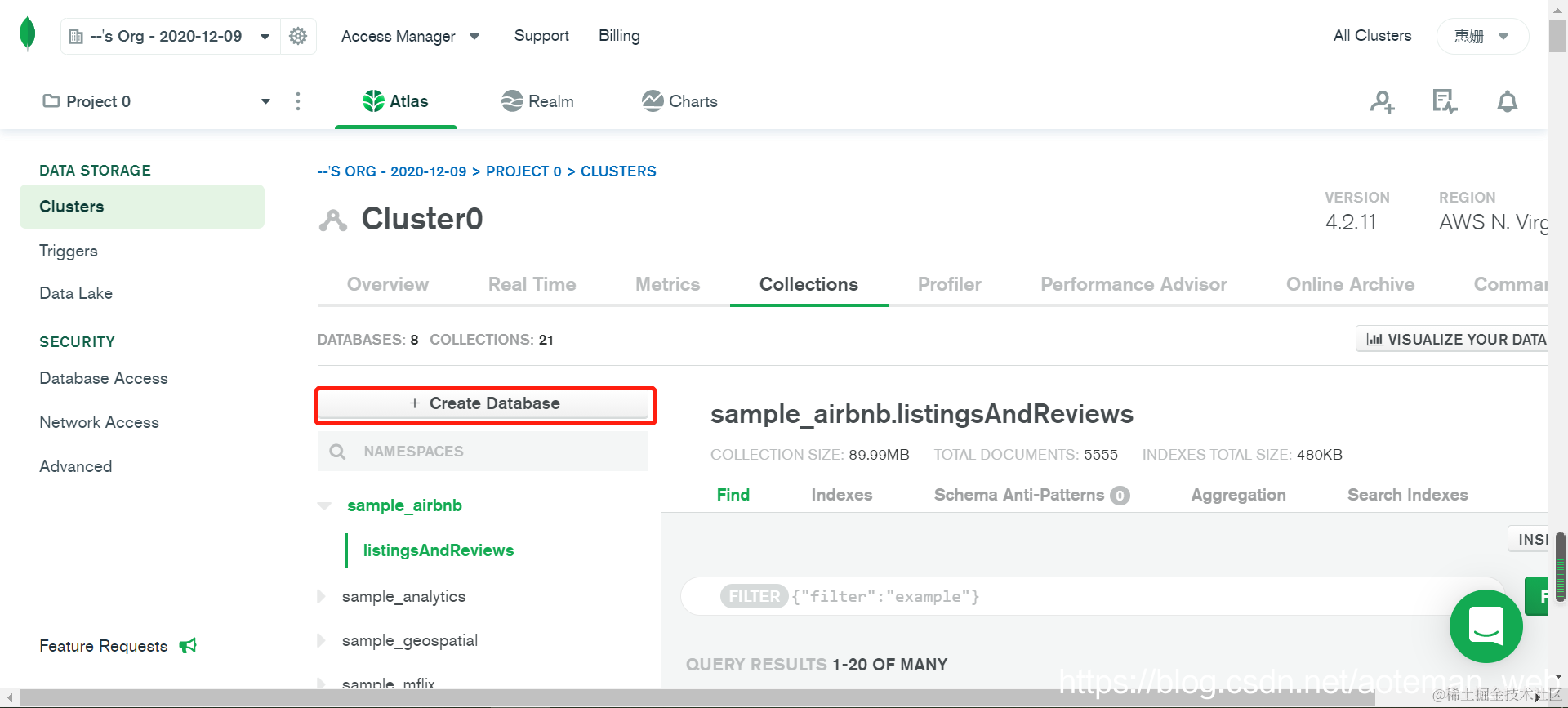Open Triggers in the sidebar

[x=69, y=251]
